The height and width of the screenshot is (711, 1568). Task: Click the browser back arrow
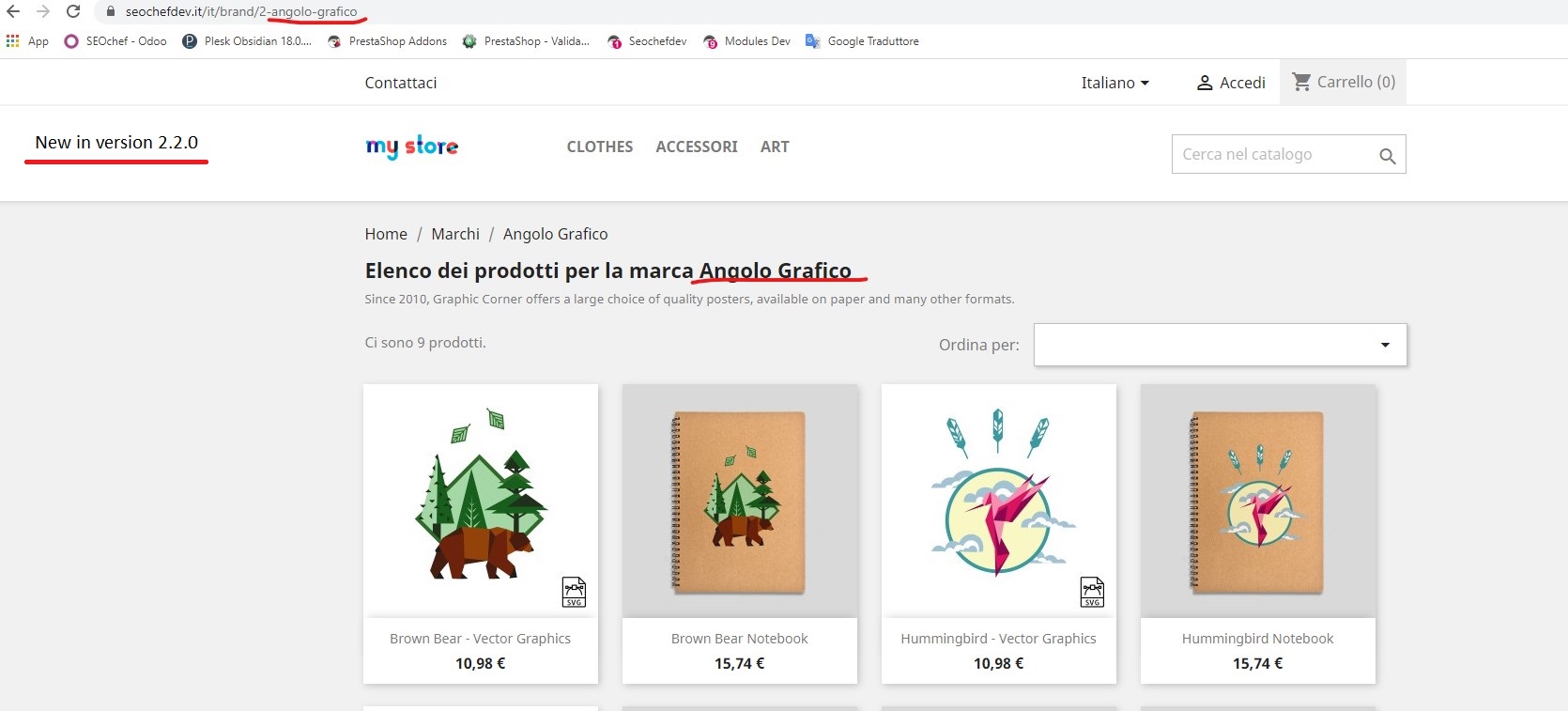click(x=13, y=12)
